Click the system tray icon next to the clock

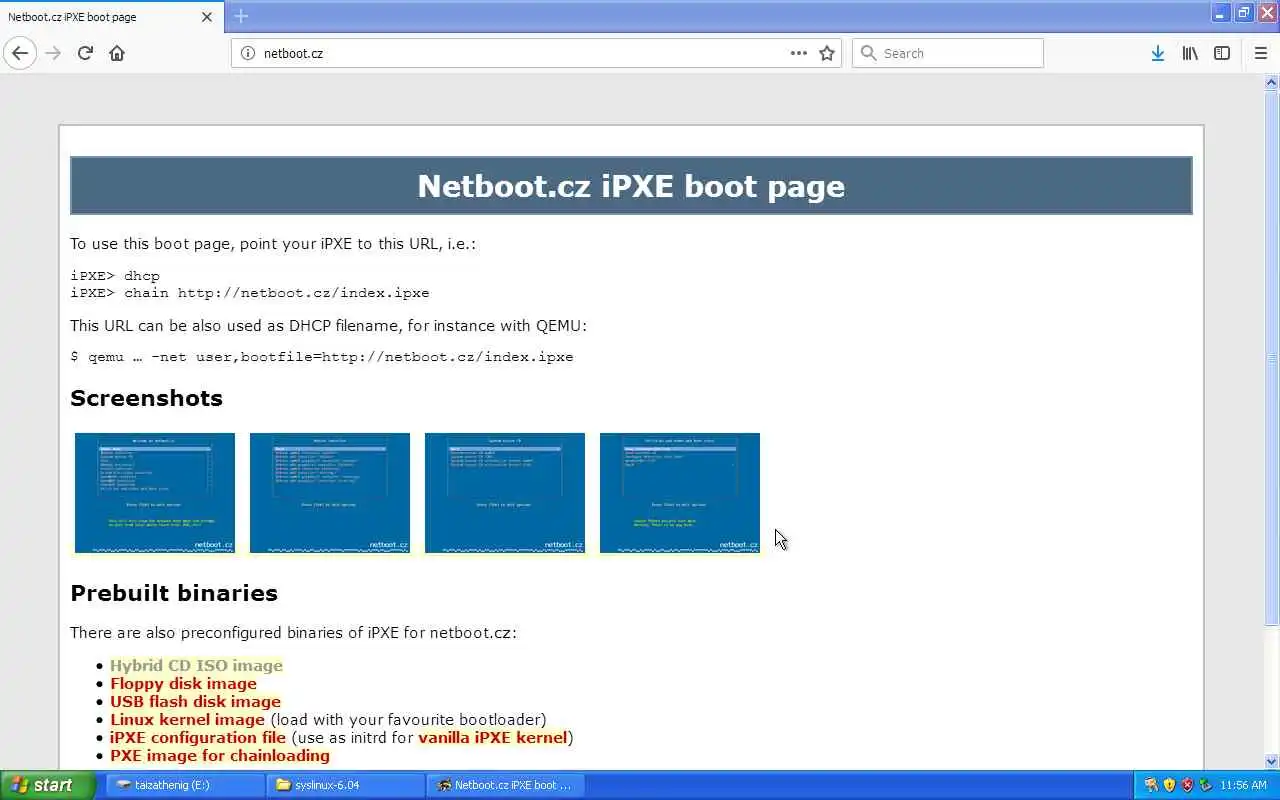tap(1205, 785)
